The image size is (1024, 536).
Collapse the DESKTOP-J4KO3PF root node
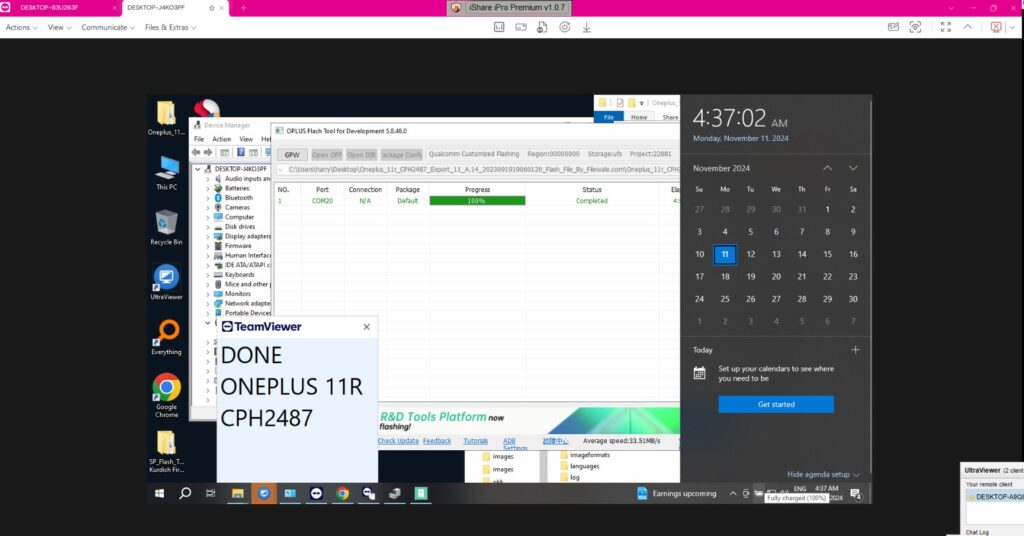pyautogui.click(x=197, y=168)
